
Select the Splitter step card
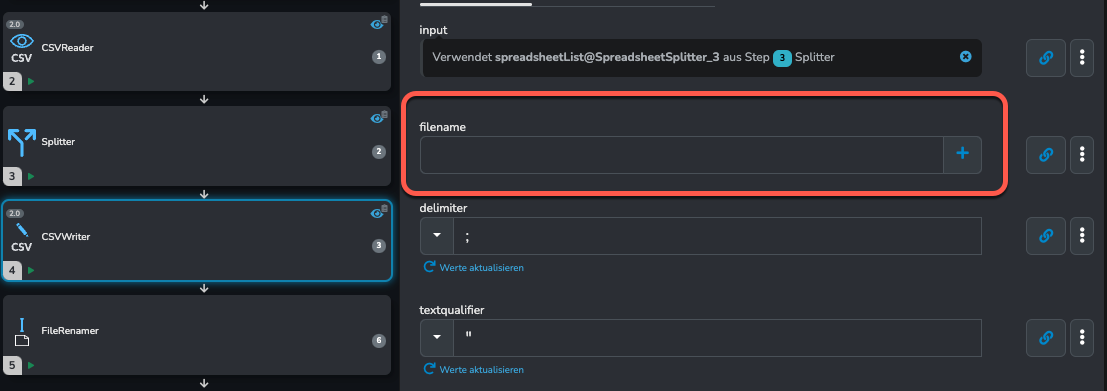tap(196, 146)
